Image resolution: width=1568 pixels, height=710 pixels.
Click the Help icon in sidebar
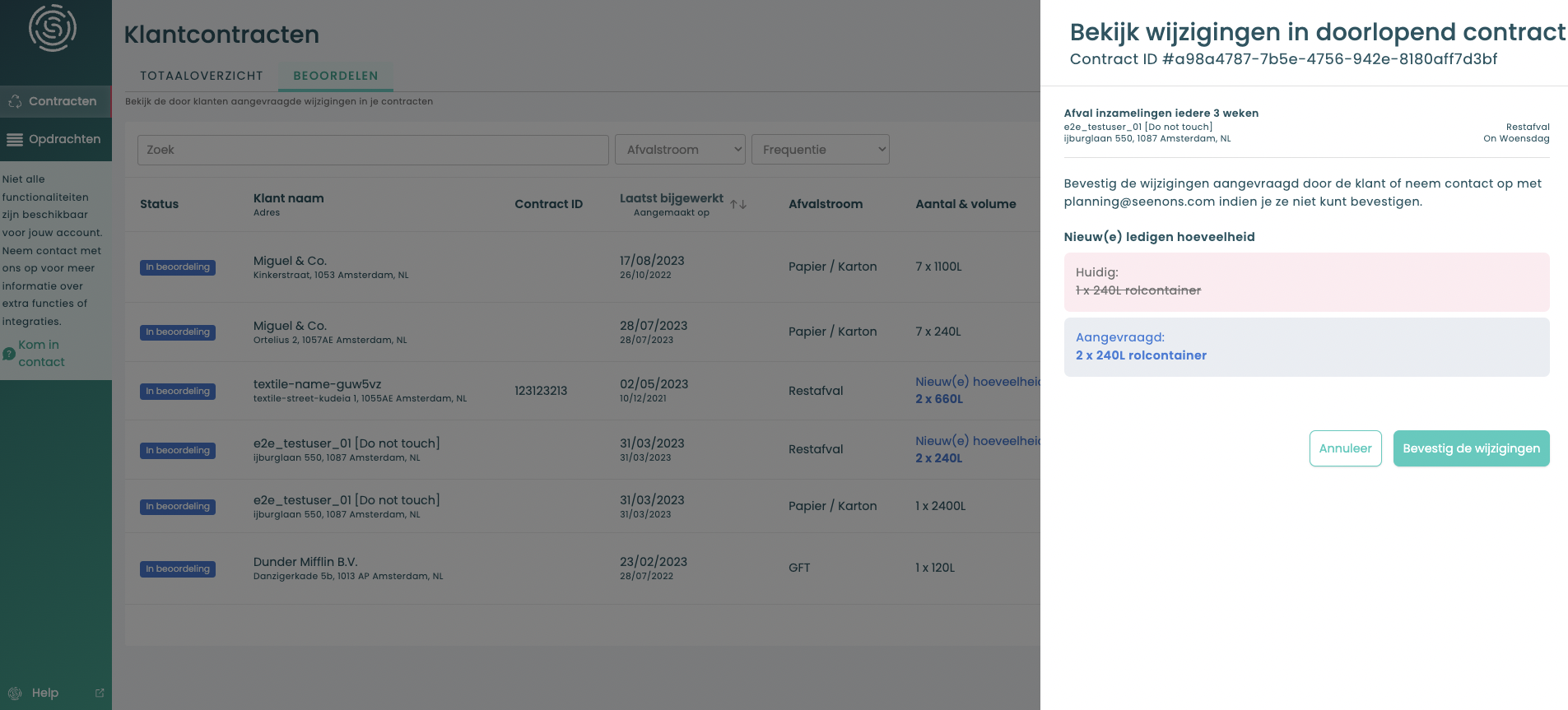15,693
